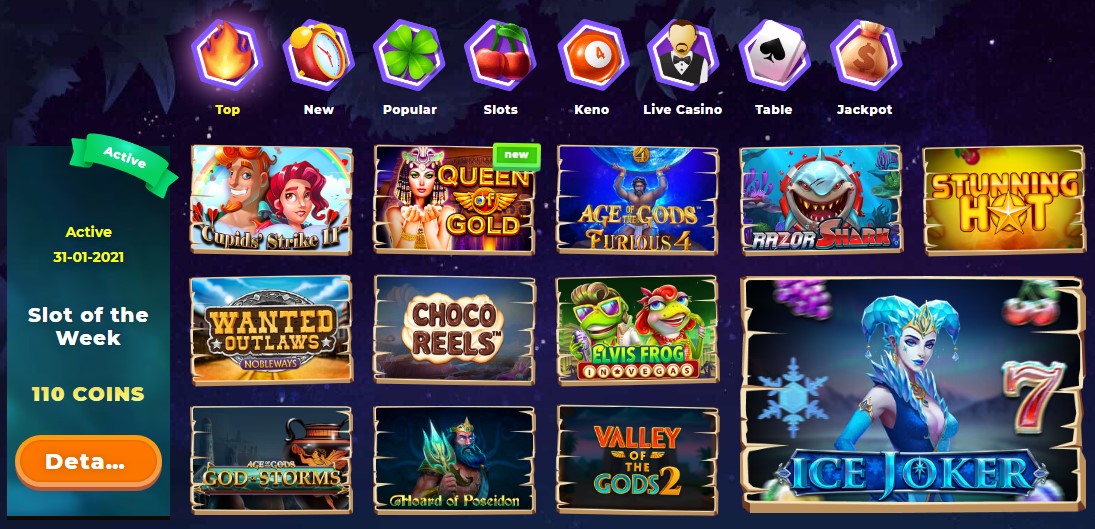The width and height of the screenshot is (1095, 529).
Task: Select the orange Keno ball icon
Action: (591, 55)
